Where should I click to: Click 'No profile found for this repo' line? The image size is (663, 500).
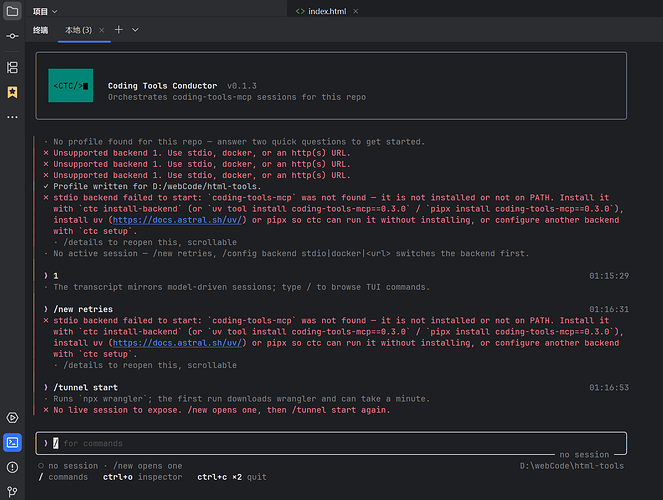pyautogui.click(x=239, y=142)
